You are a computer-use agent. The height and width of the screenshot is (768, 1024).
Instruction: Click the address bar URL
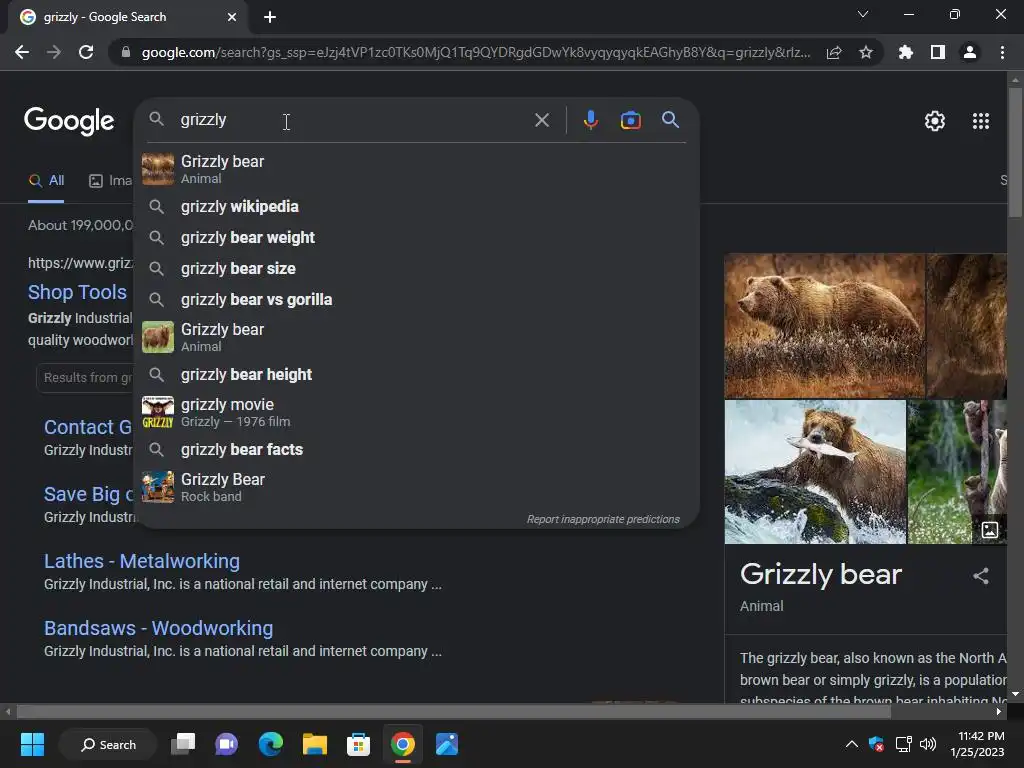[475, 52]
